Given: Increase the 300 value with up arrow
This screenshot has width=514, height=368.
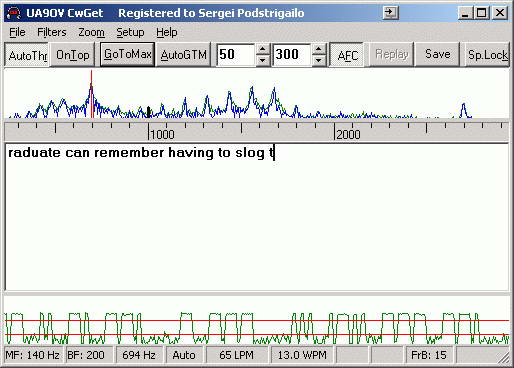Looking at the screenshot, I should point(319,49).
